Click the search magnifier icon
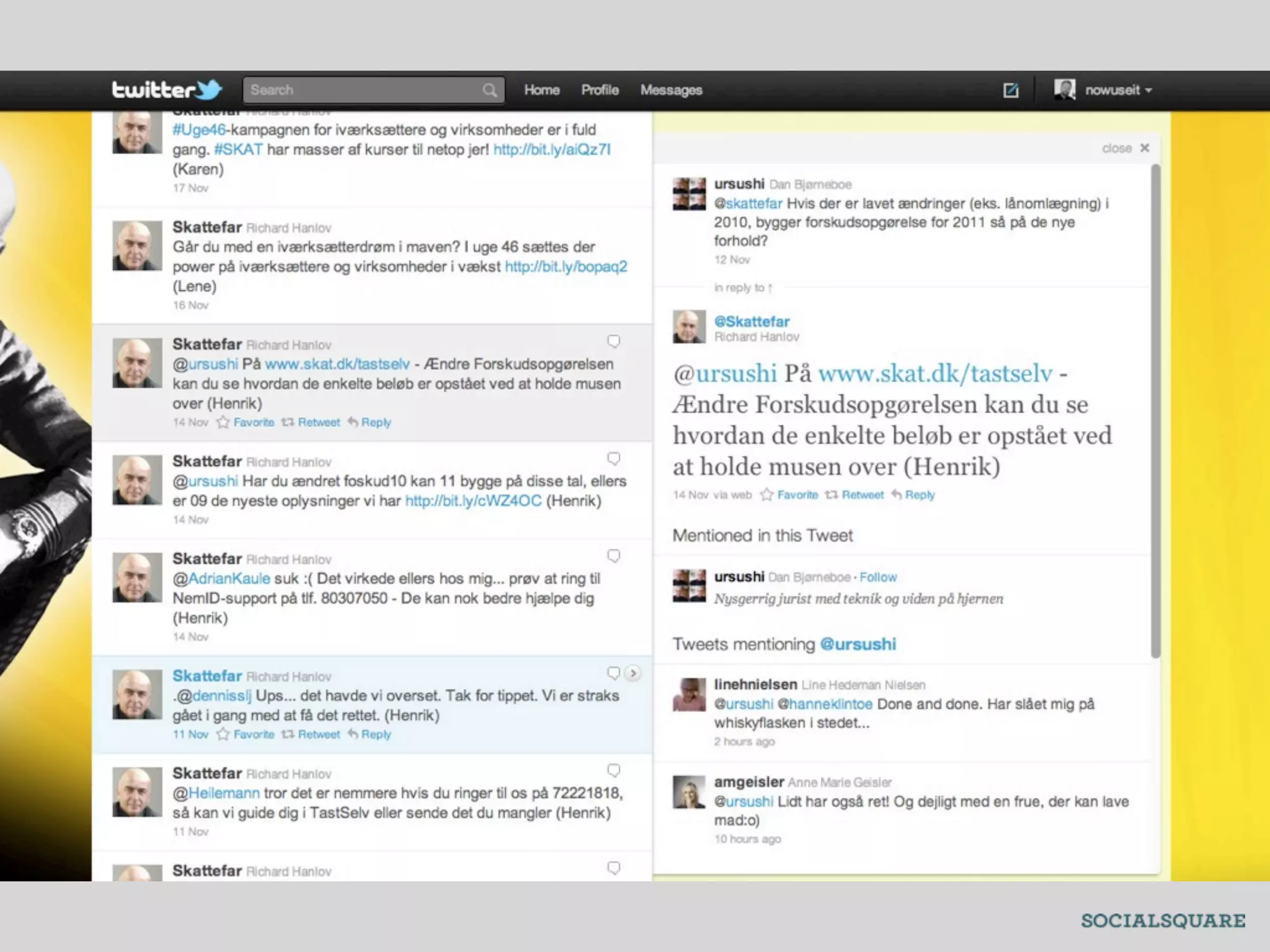1270x952 pixels. pos(489,90)
